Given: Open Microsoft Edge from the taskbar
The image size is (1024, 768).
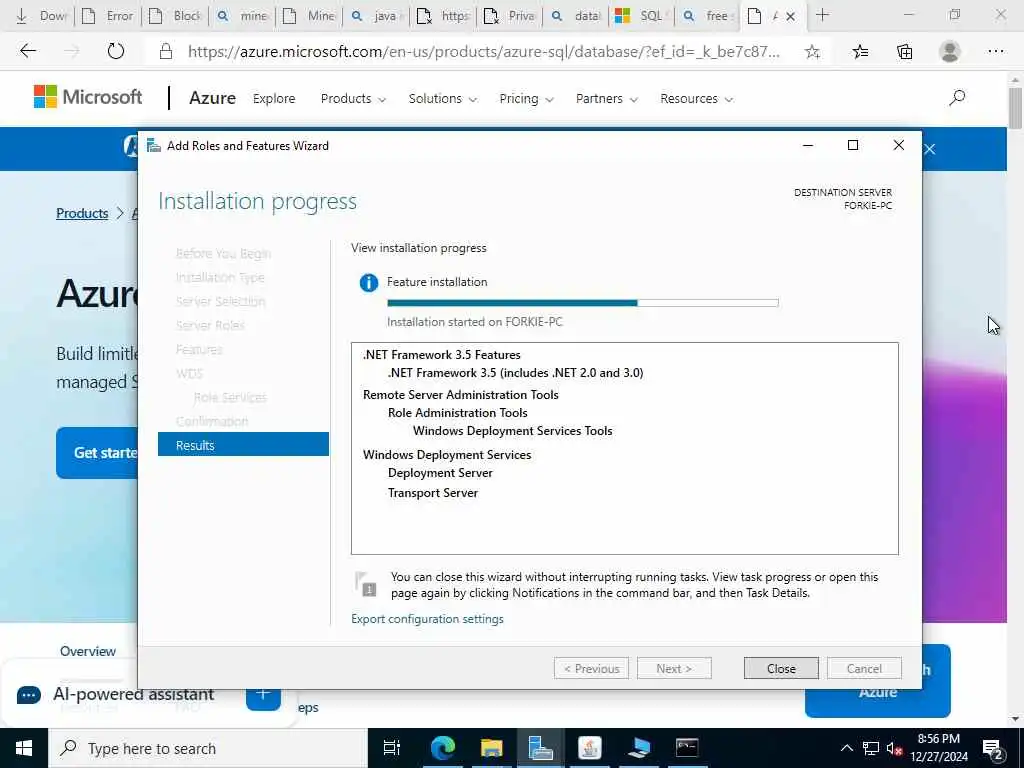Looking at the screenshot, I should pyautogui.click(x=443, y=748).
